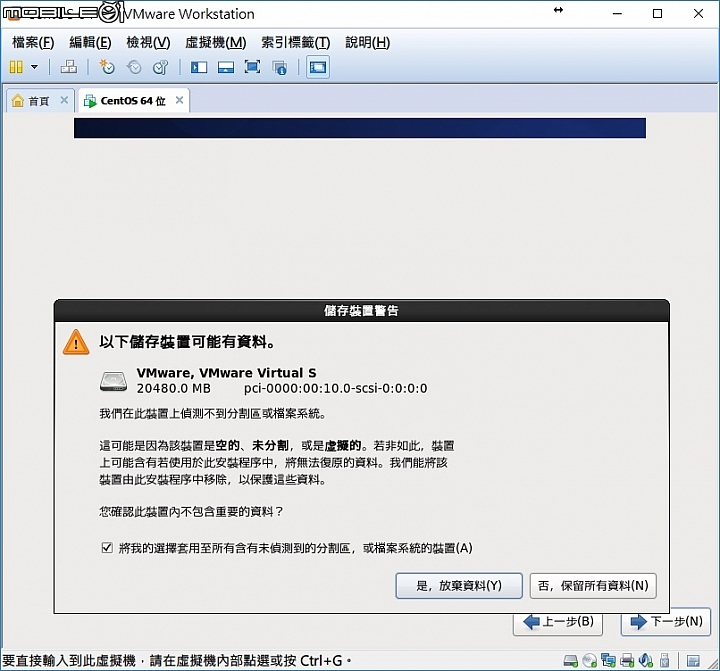The width and height of the screenshot is (720, 671).
Task: Close the 首頁 tab
Action: click(x=64, y=100)
